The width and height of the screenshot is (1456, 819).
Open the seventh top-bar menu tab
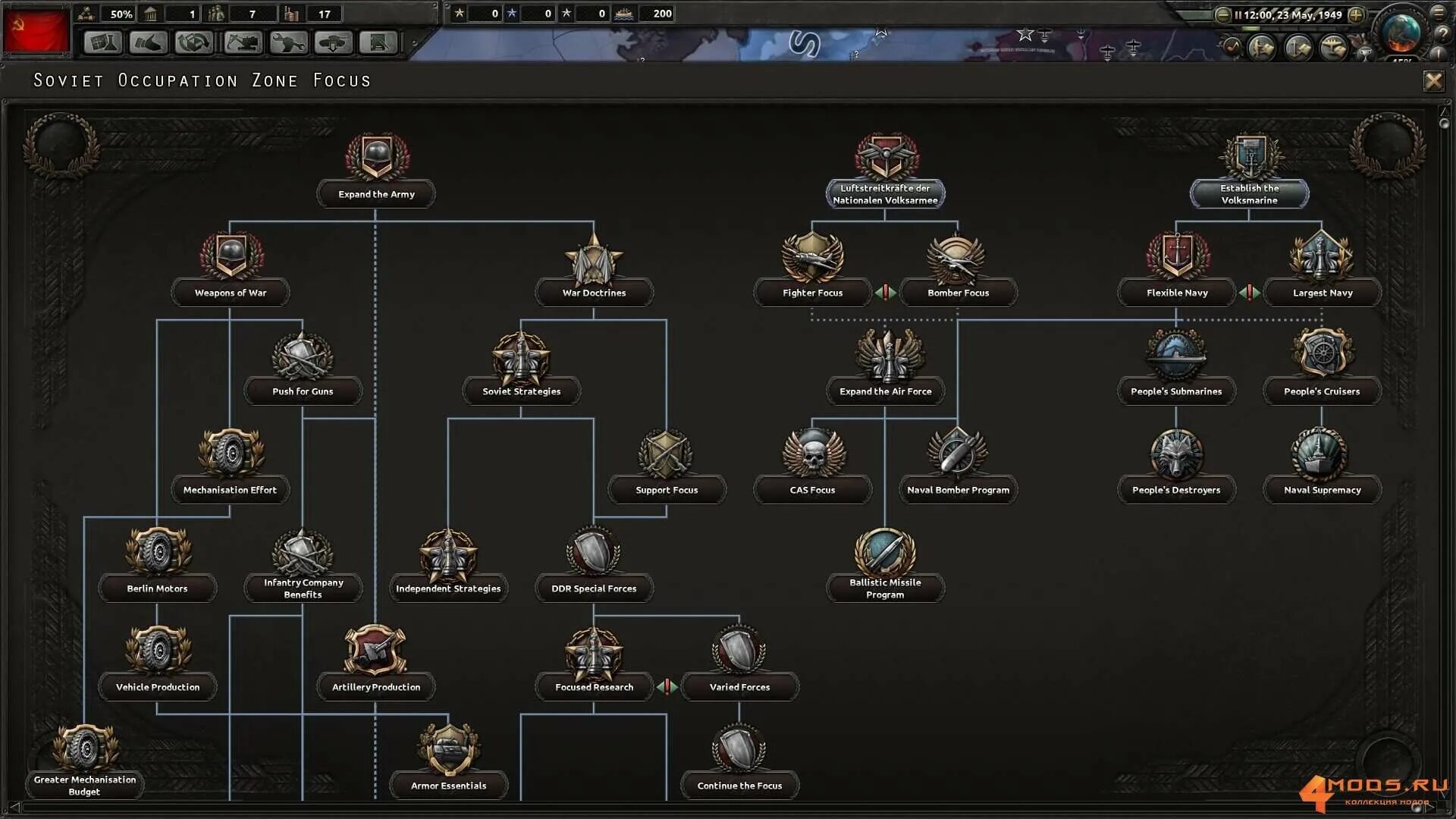379,42
